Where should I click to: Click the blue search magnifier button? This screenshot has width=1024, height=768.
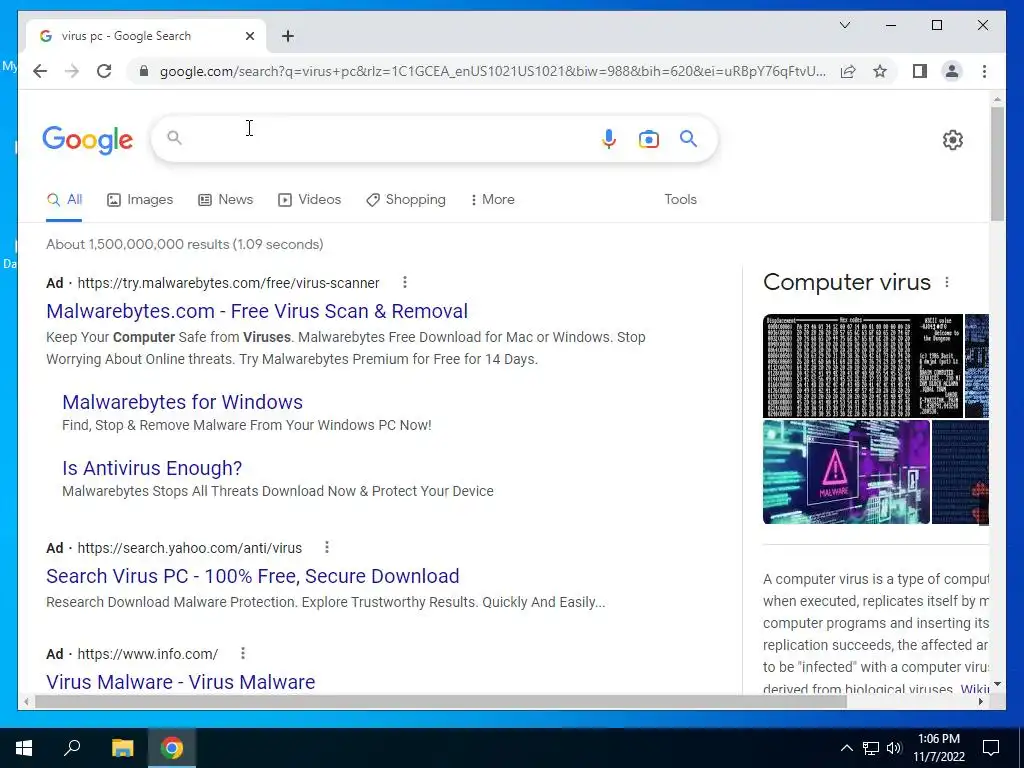tap(688, 138)
